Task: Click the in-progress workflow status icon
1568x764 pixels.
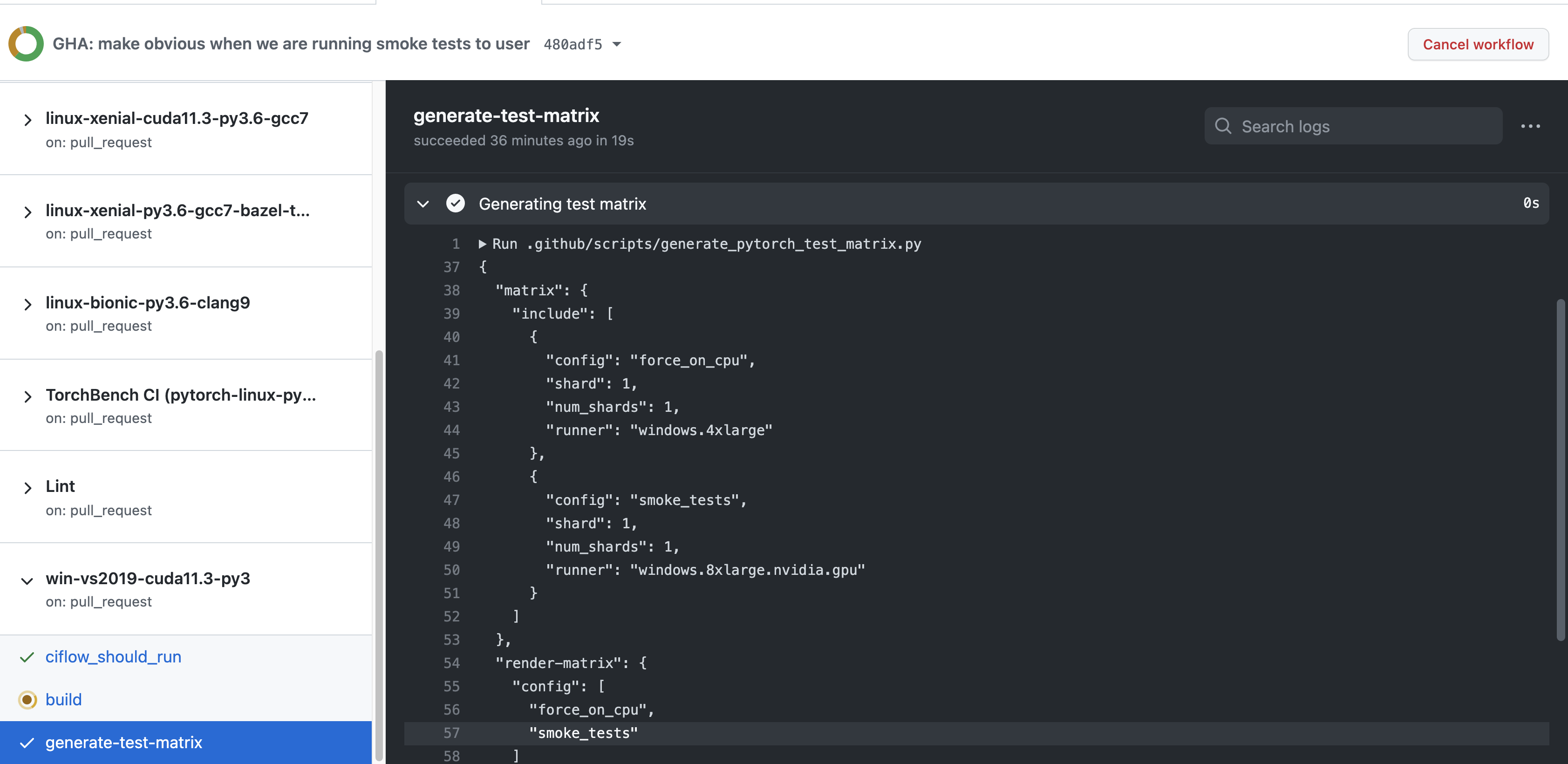Action: pos(26,44)
